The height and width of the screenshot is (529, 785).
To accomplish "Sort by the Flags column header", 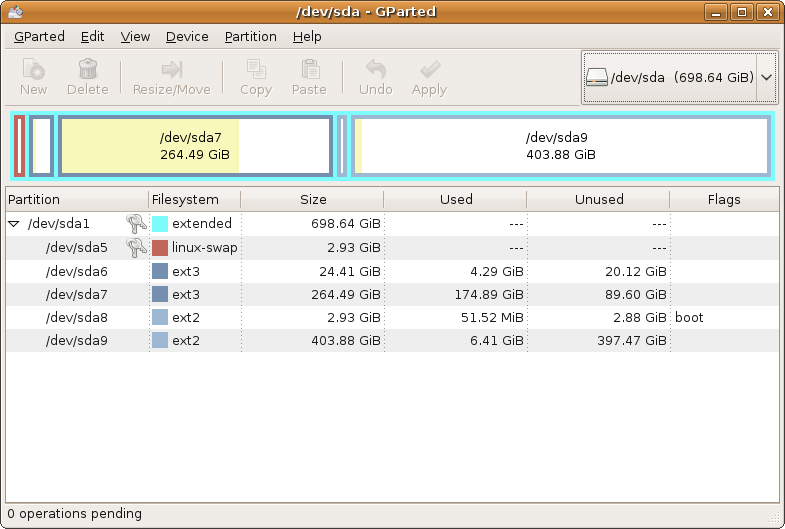I will 724,199.
